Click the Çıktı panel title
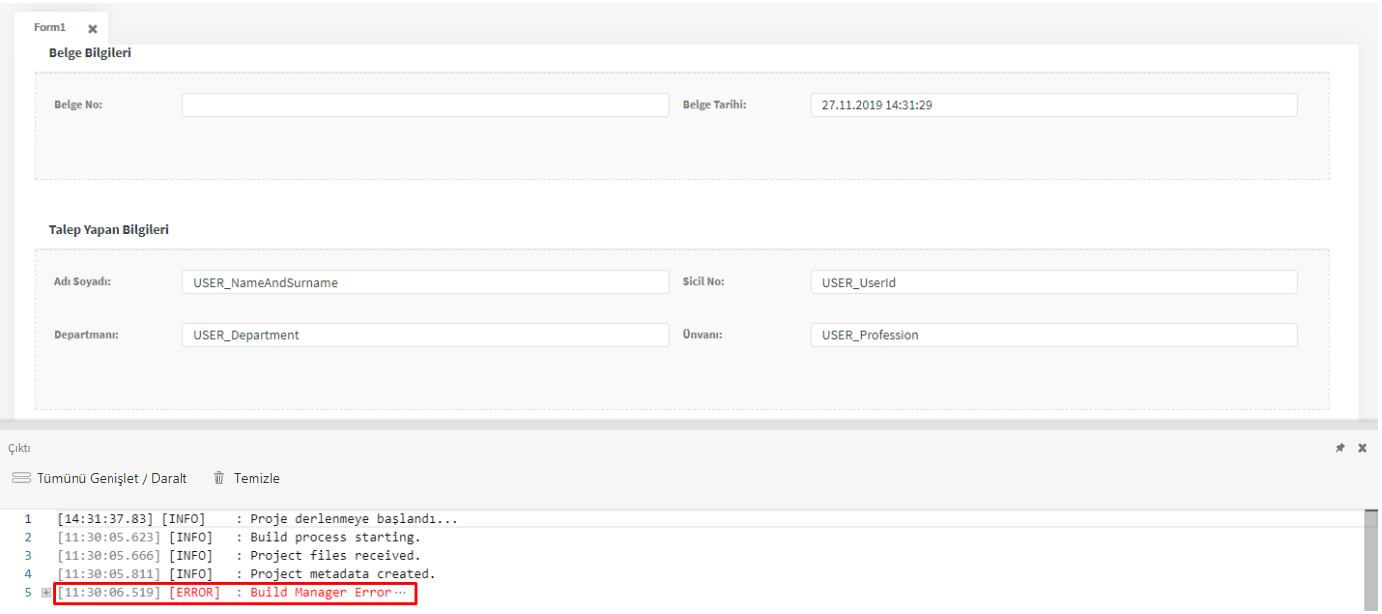This screenshot has width=1382, height=614. (19, 448)
